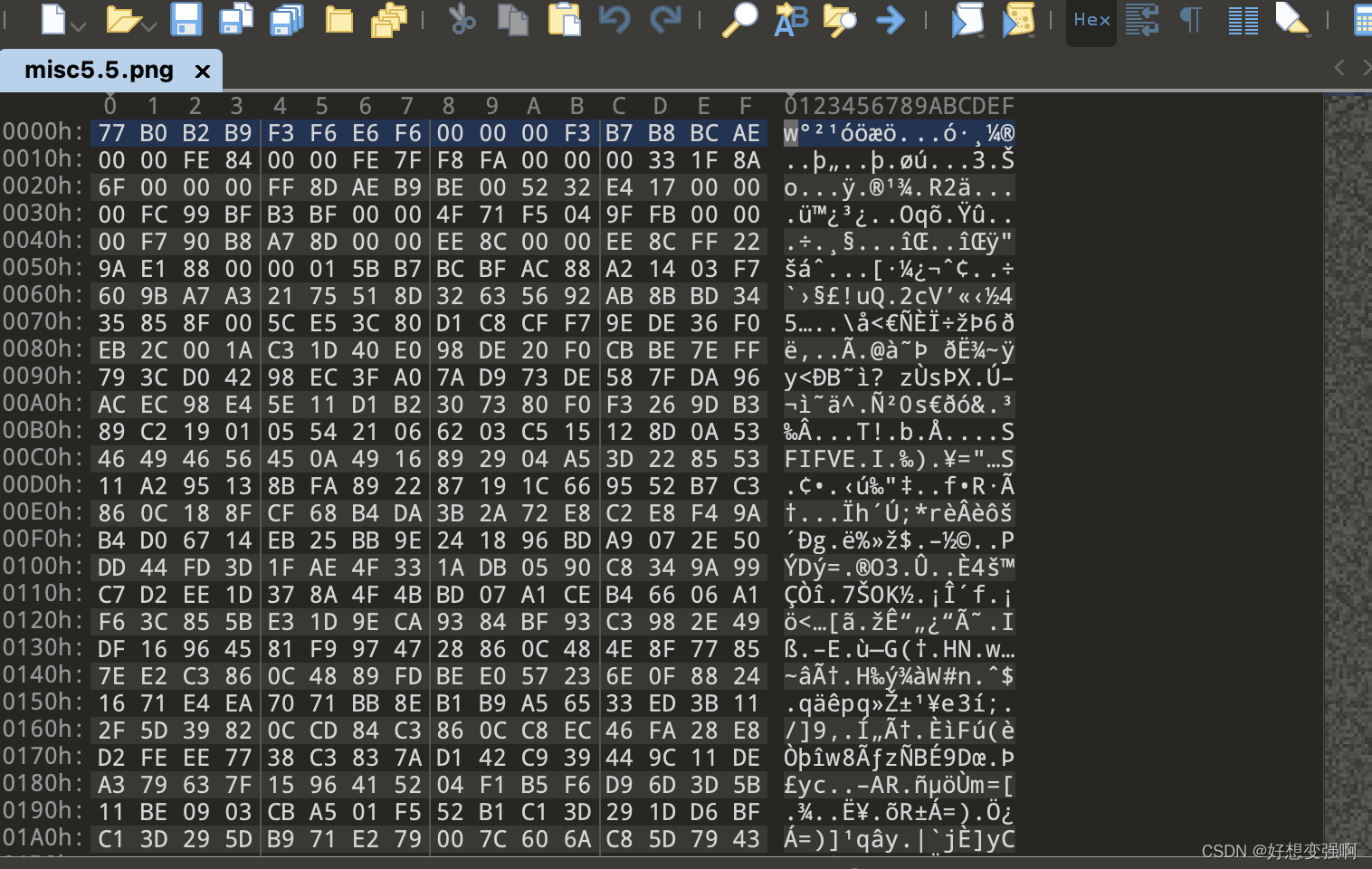Create a new file with the toolbar icon
The width and height of the screenshot is (1372, 869).
click(x=53, y=19)
